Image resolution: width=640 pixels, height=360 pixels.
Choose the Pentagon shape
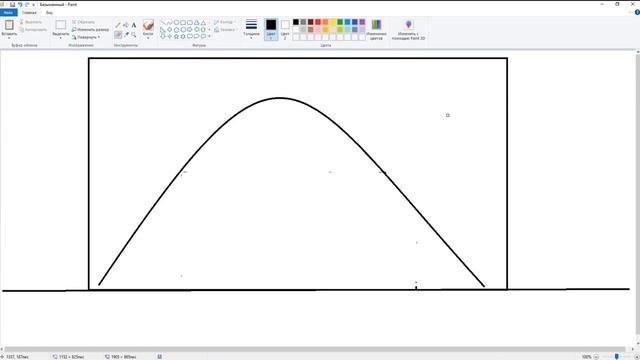176,30
